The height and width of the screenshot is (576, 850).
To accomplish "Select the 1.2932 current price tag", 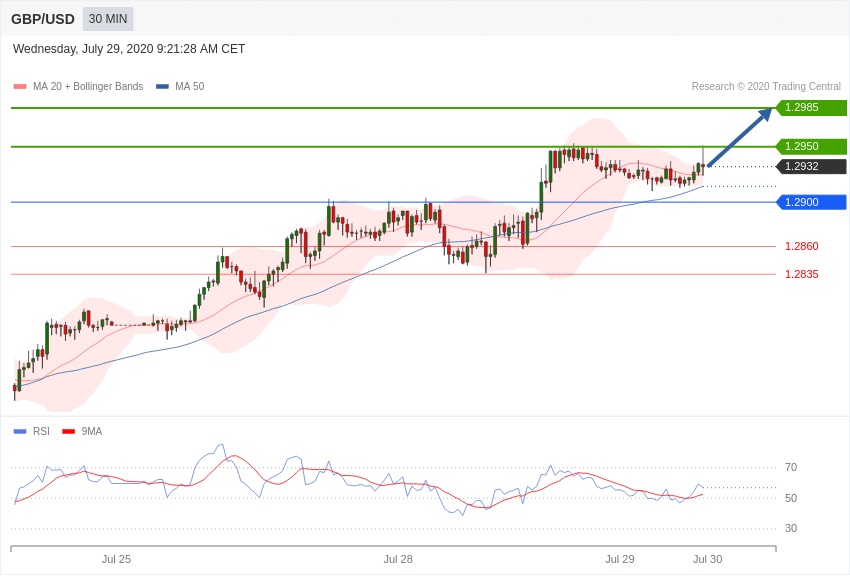I will coord(811,166).
